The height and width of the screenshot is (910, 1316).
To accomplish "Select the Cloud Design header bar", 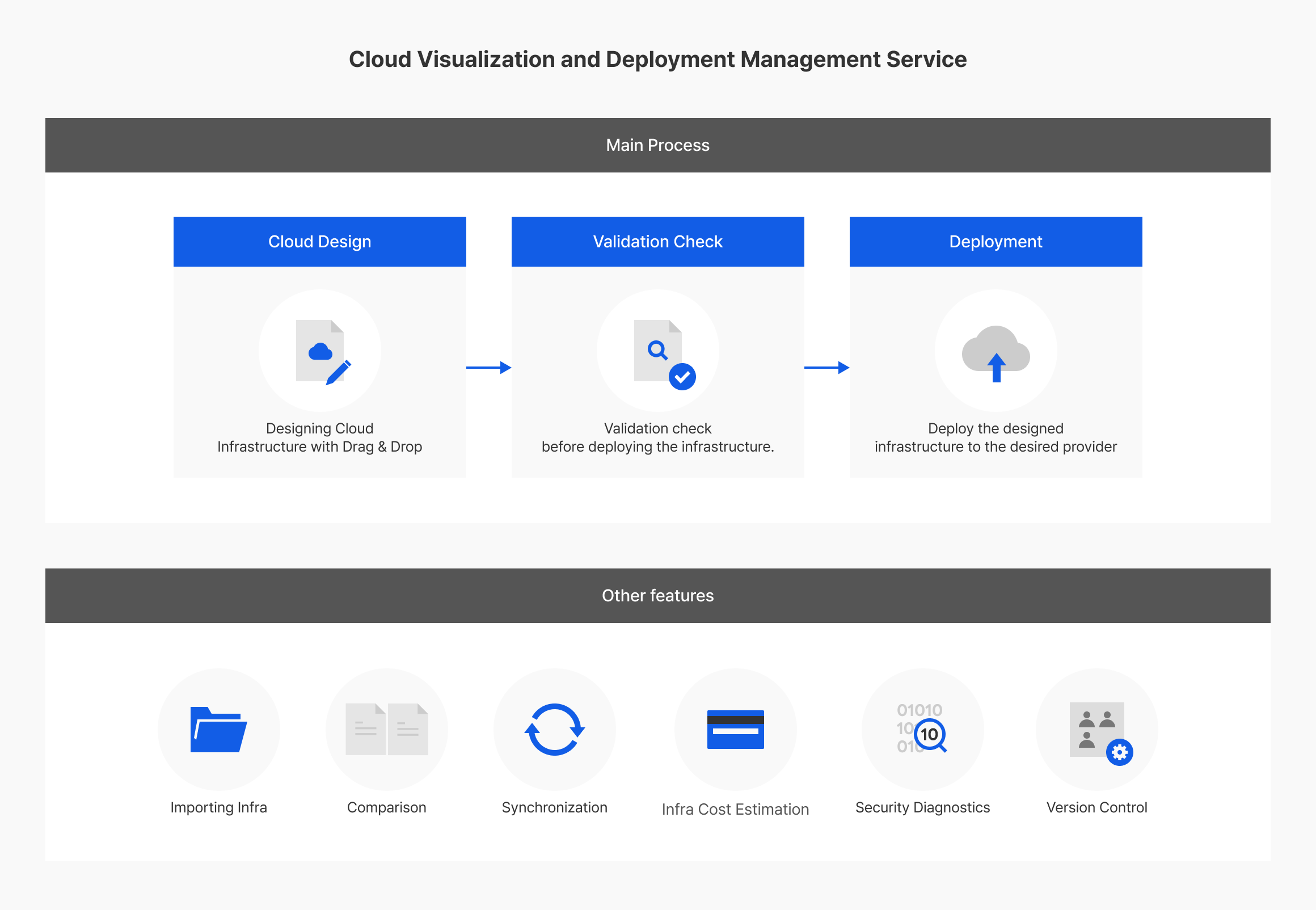I will pos(320,241).
